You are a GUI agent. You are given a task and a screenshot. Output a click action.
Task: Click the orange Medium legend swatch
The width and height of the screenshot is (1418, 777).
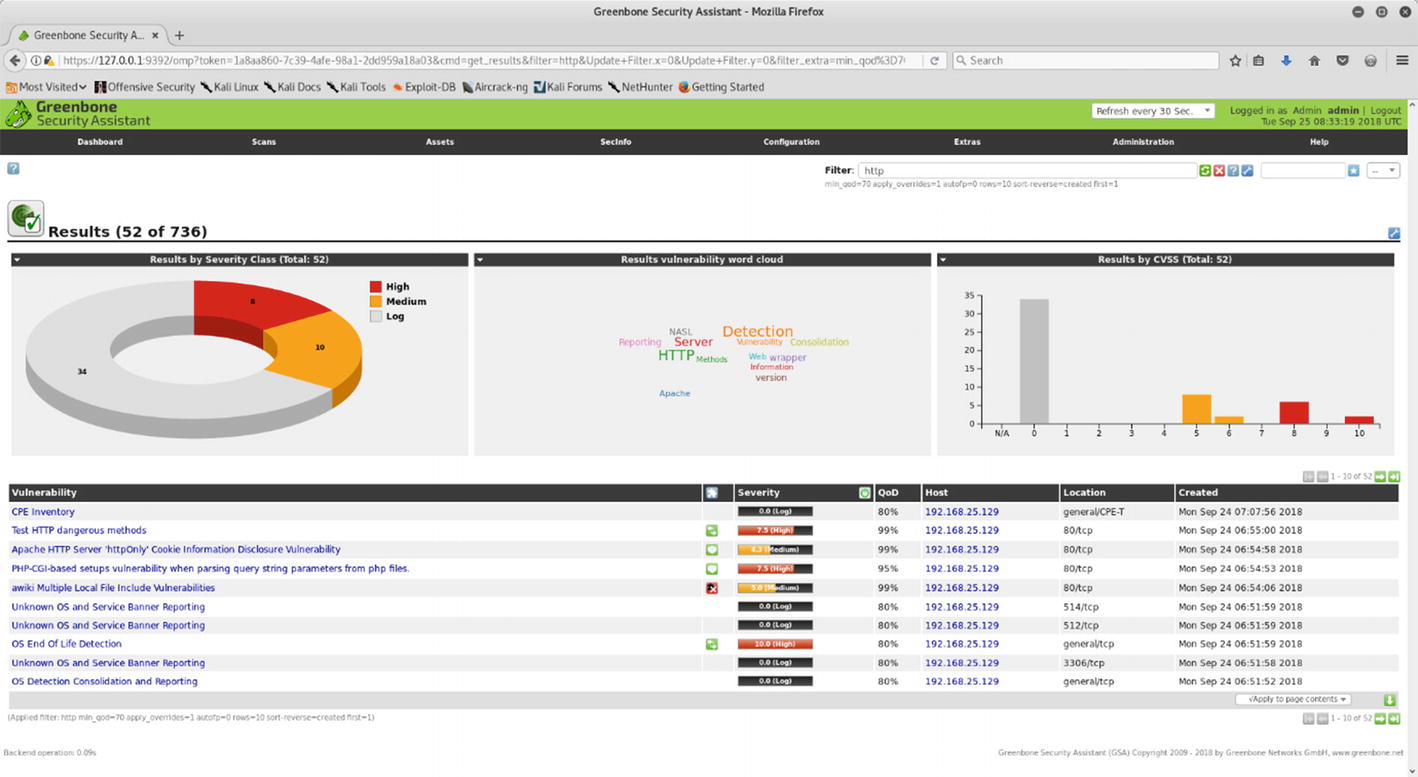(x=376, y=302)
